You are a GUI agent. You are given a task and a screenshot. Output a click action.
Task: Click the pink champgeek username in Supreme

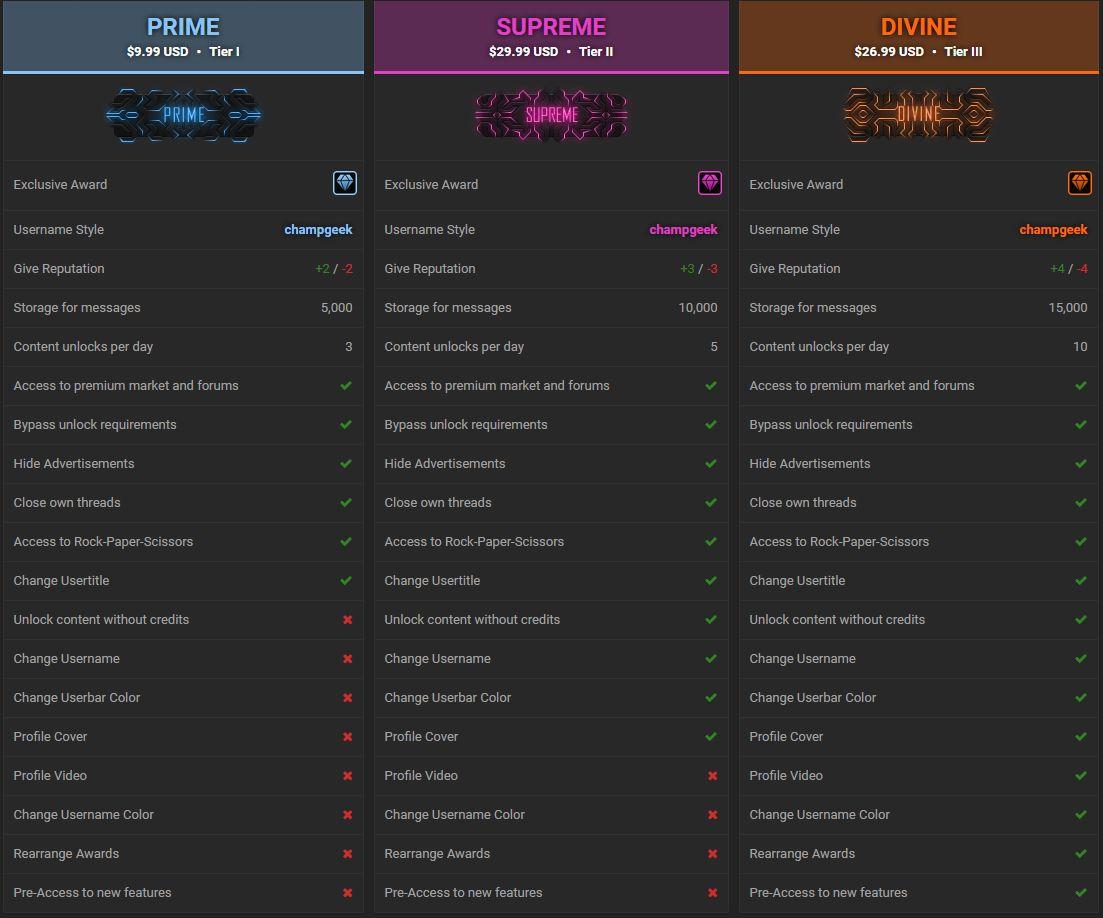pos(683,229)
